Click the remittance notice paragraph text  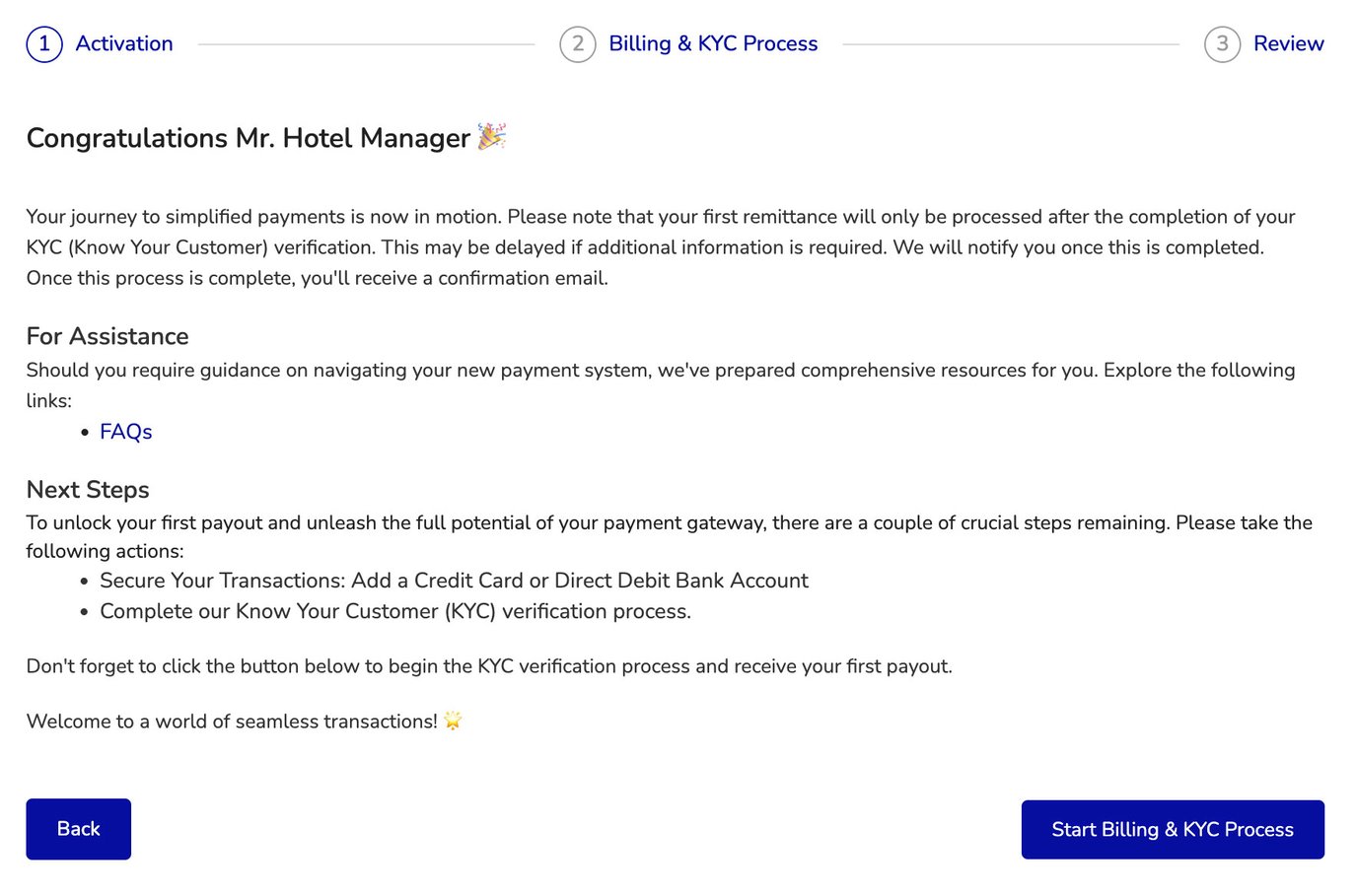pyautogui.click(x=651, y=246)
